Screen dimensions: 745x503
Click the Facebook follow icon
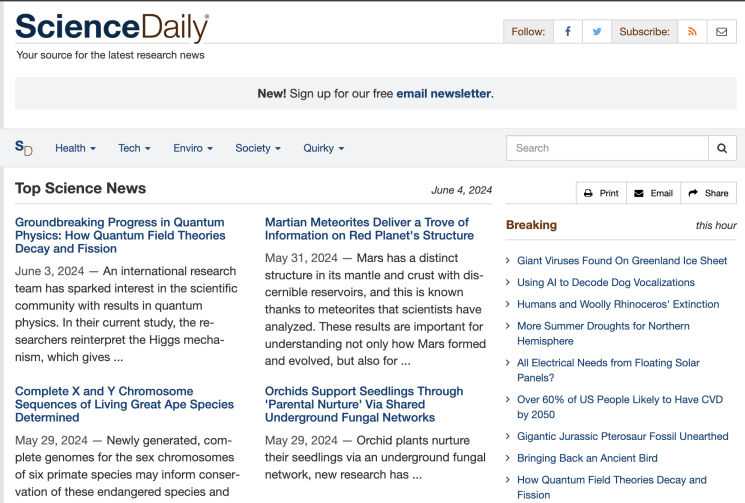(568, 32)
